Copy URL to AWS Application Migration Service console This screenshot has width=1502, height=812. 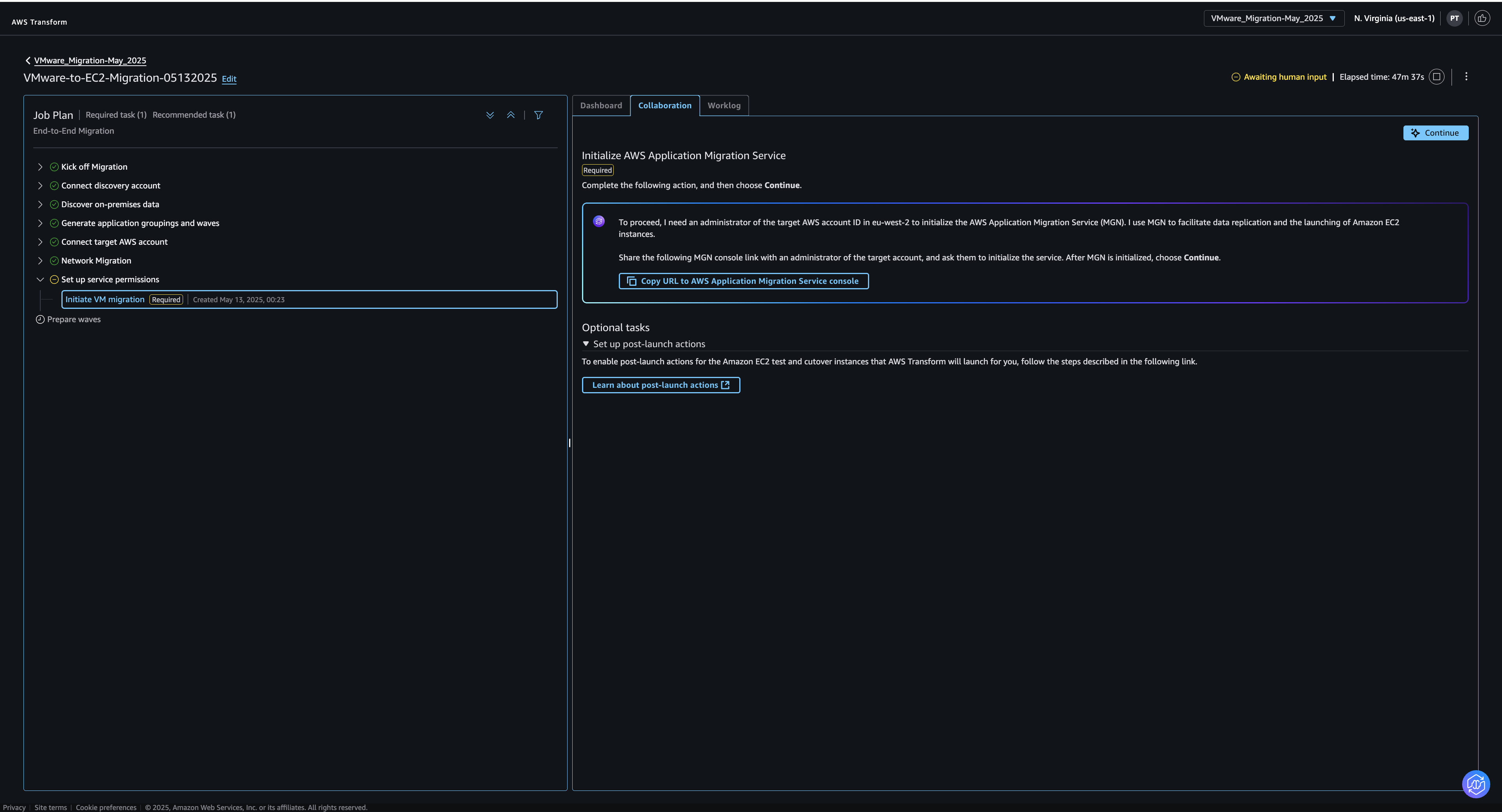tap(744, 281)
